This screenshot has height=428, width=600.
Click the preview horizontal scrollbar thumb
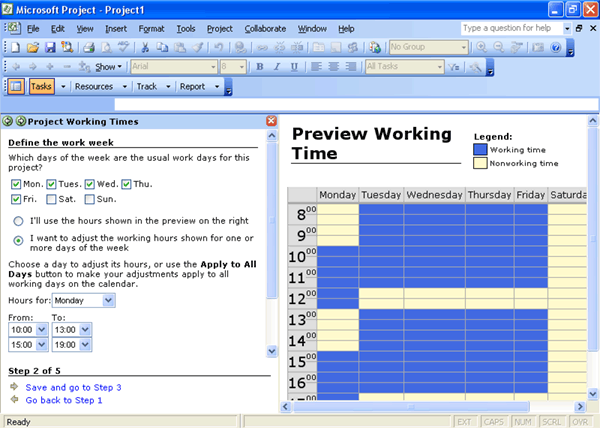click(411, 407)
